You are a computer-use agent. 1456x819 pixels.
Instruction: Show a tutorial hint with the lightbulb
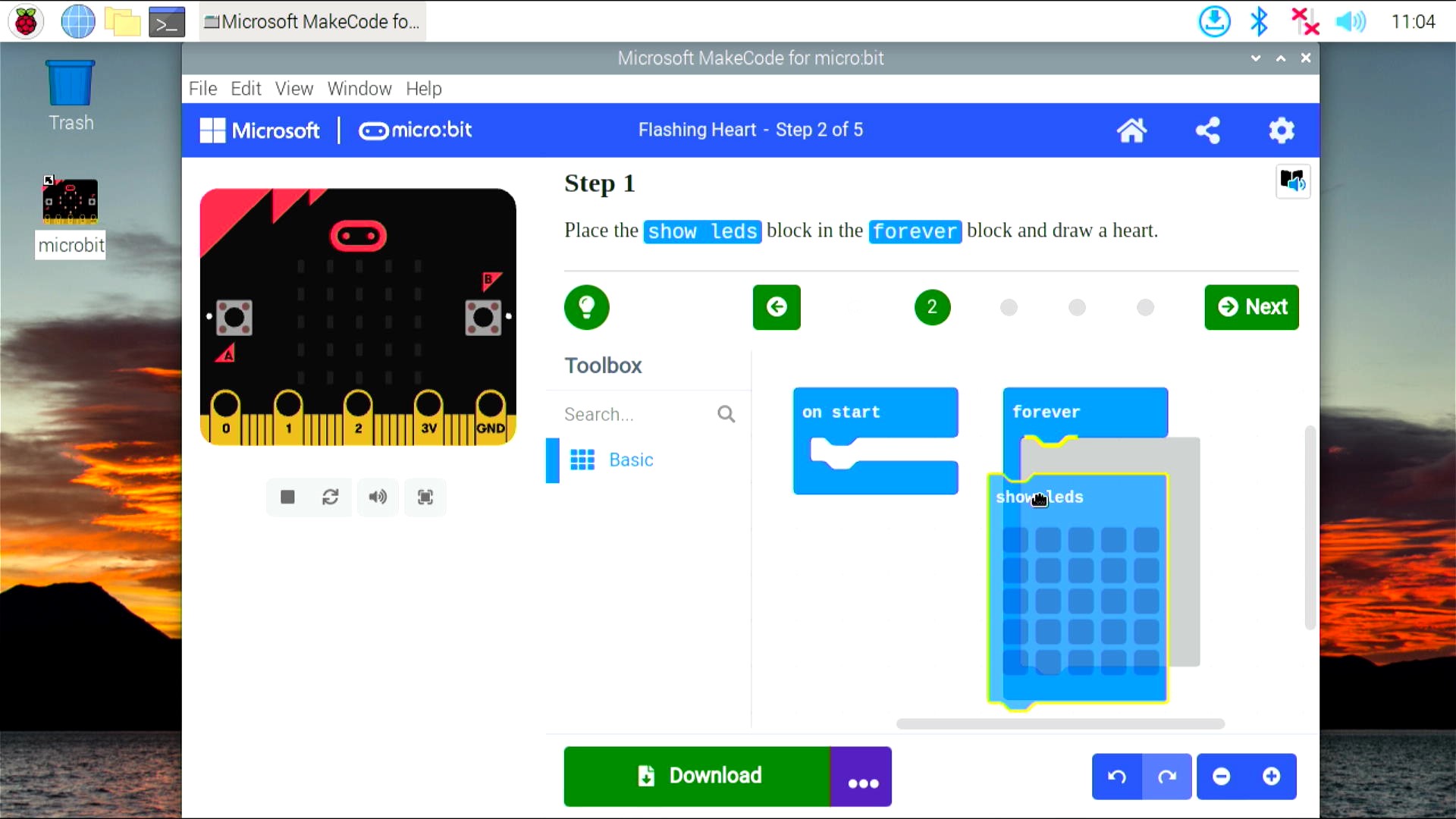click(x=586, y=307)
